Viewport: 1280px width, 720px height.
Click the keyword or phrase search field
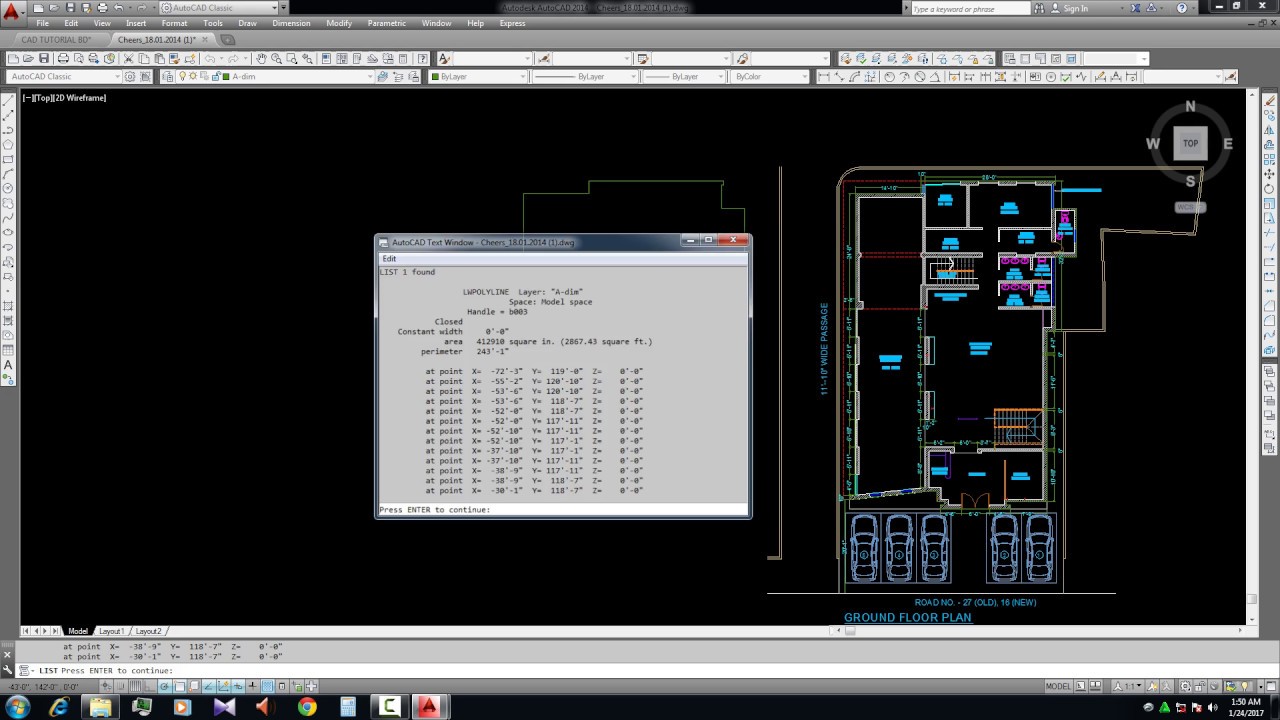[970, 8]
